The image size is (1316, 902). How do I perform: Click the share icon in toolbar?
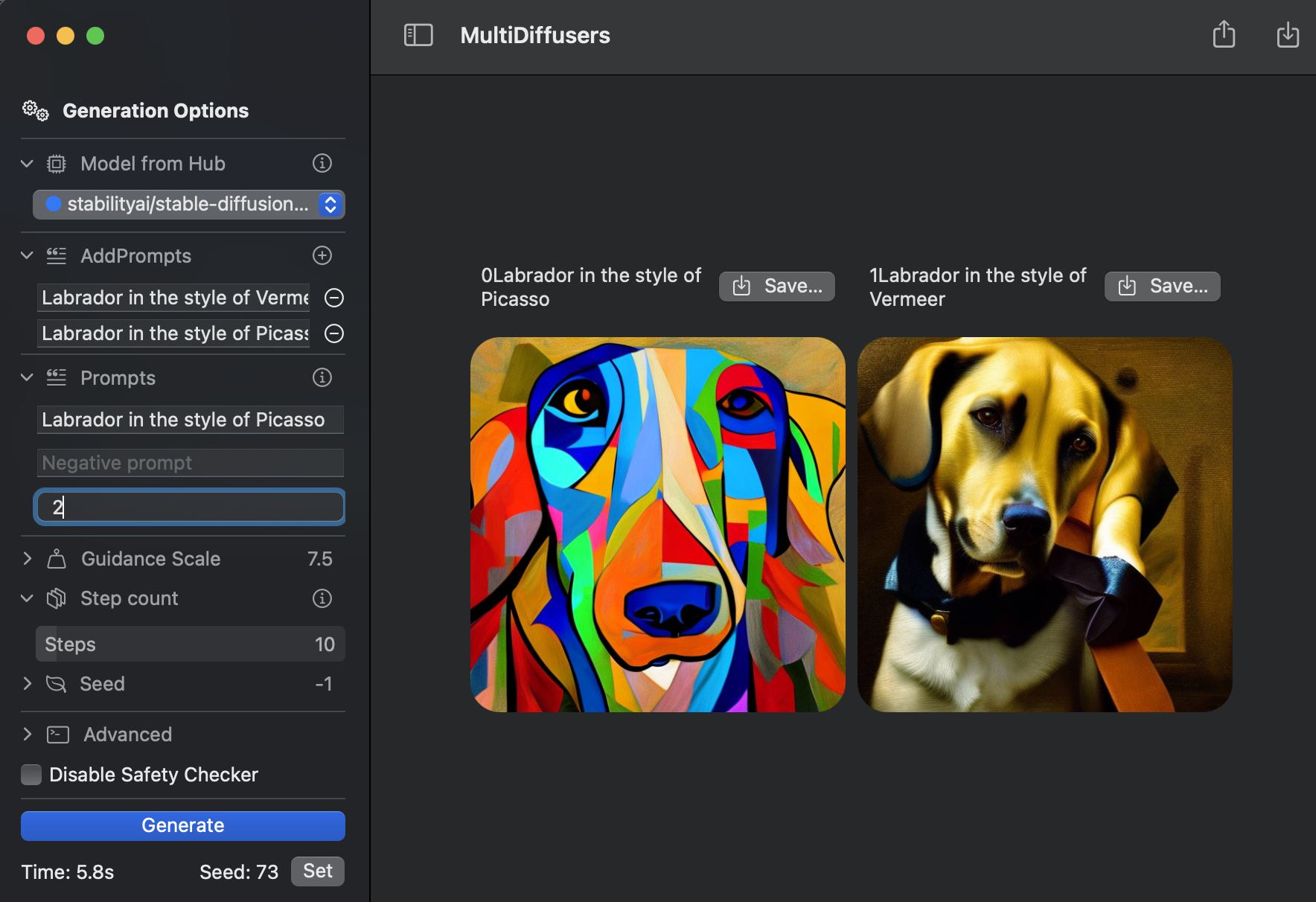(x=1224, y=34)
